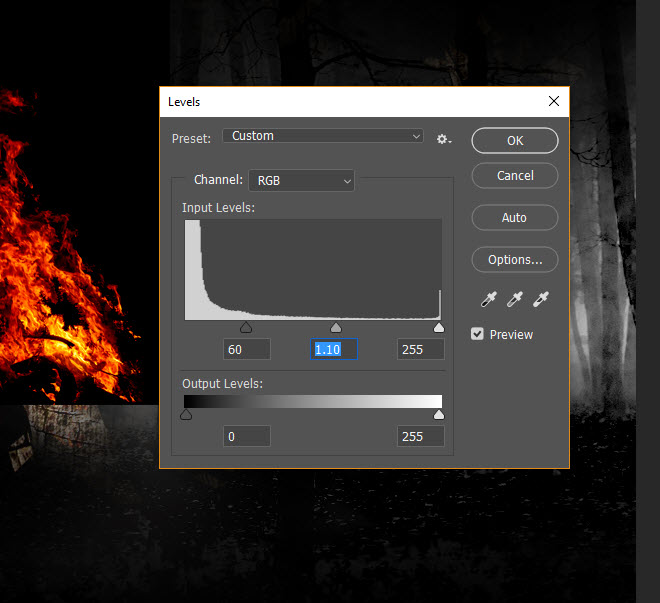
Task: Close the Levels dialog with X
Action: (554, 101)
